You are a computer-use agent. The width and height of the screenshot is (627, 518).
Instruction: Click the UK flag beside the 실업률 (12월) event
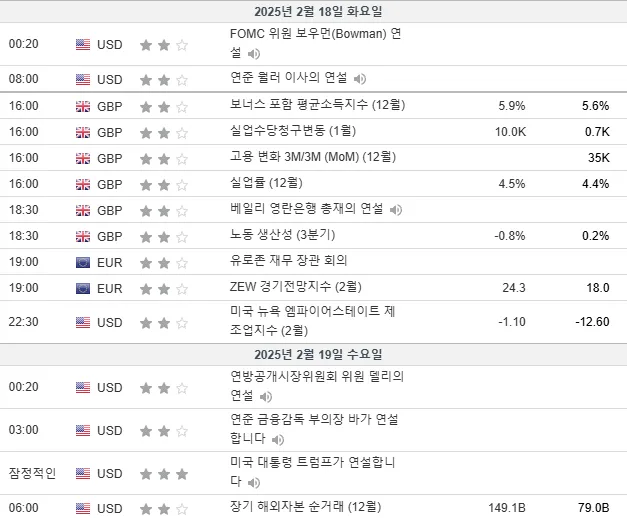tap(83, 184)
